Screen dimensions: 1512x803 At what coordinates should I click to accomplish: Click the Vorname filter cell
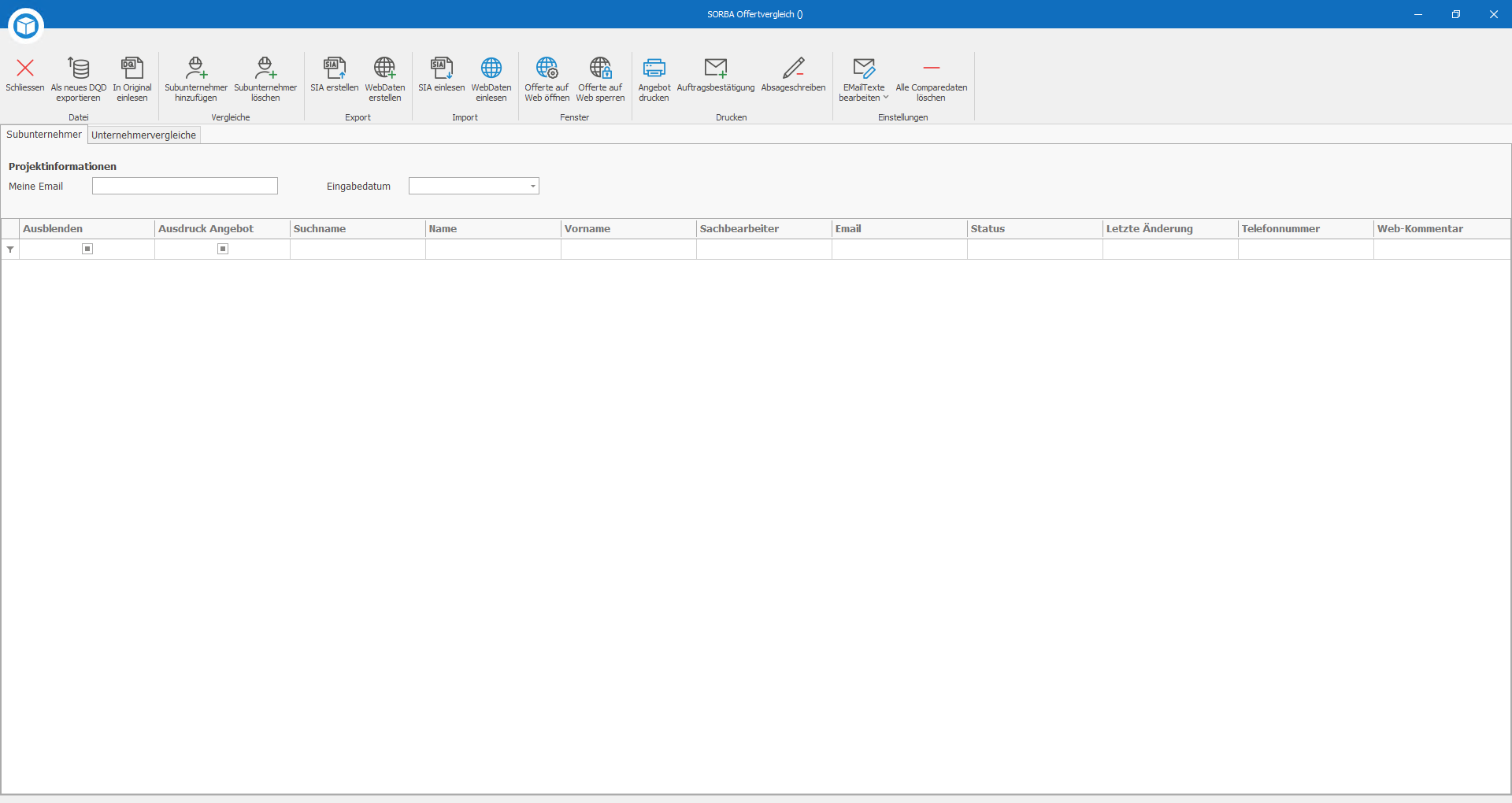628,250
